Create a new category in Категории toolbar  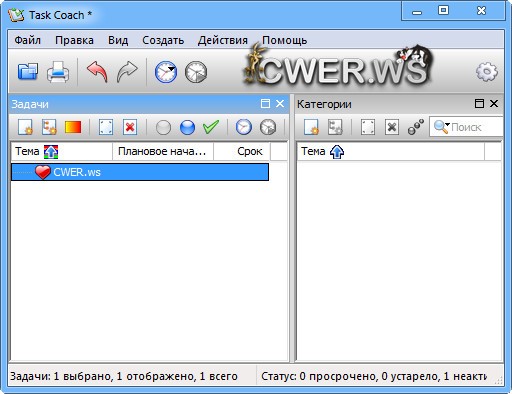pos(311,127)
